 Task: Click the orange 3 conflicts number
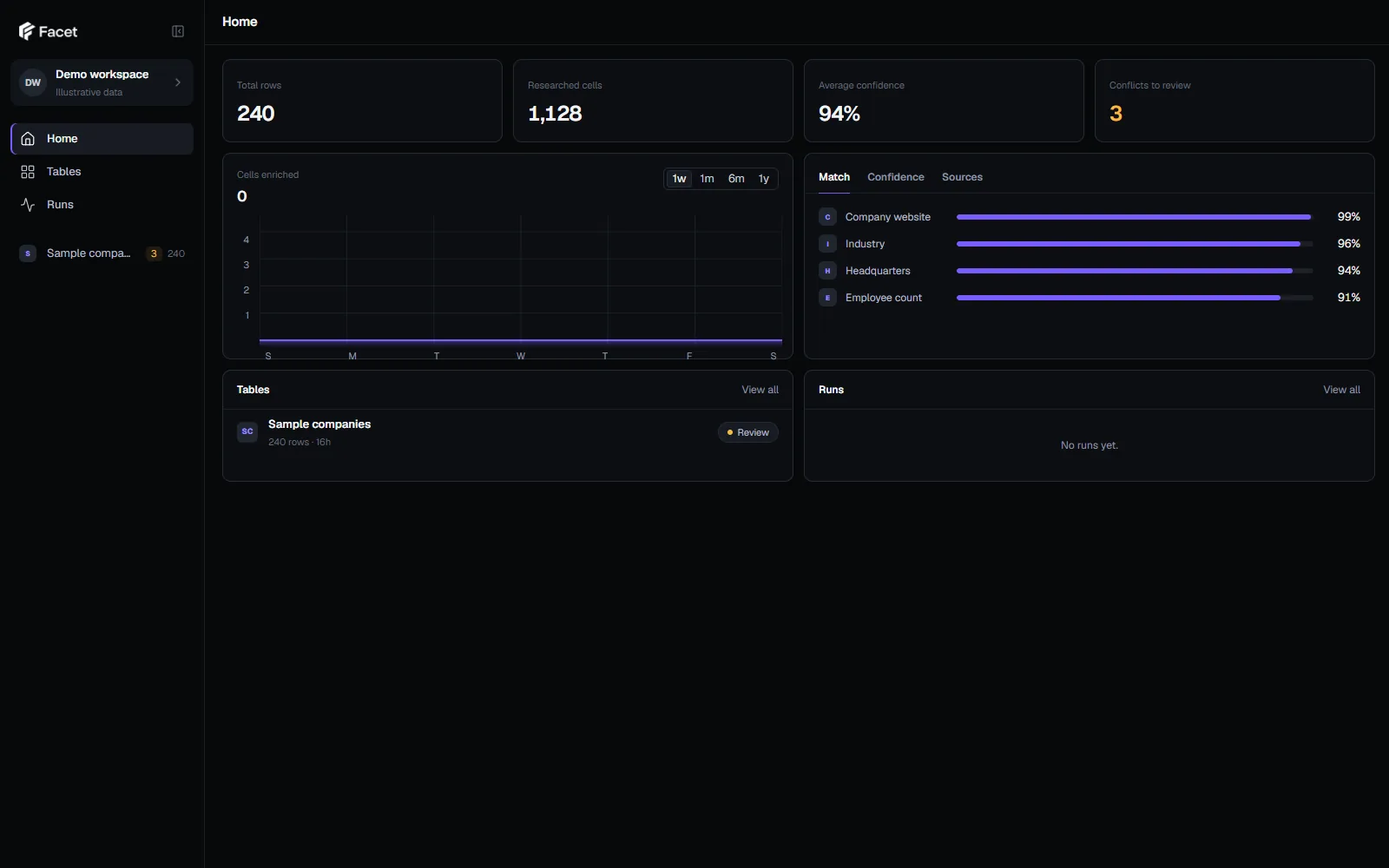point(1116,114)
